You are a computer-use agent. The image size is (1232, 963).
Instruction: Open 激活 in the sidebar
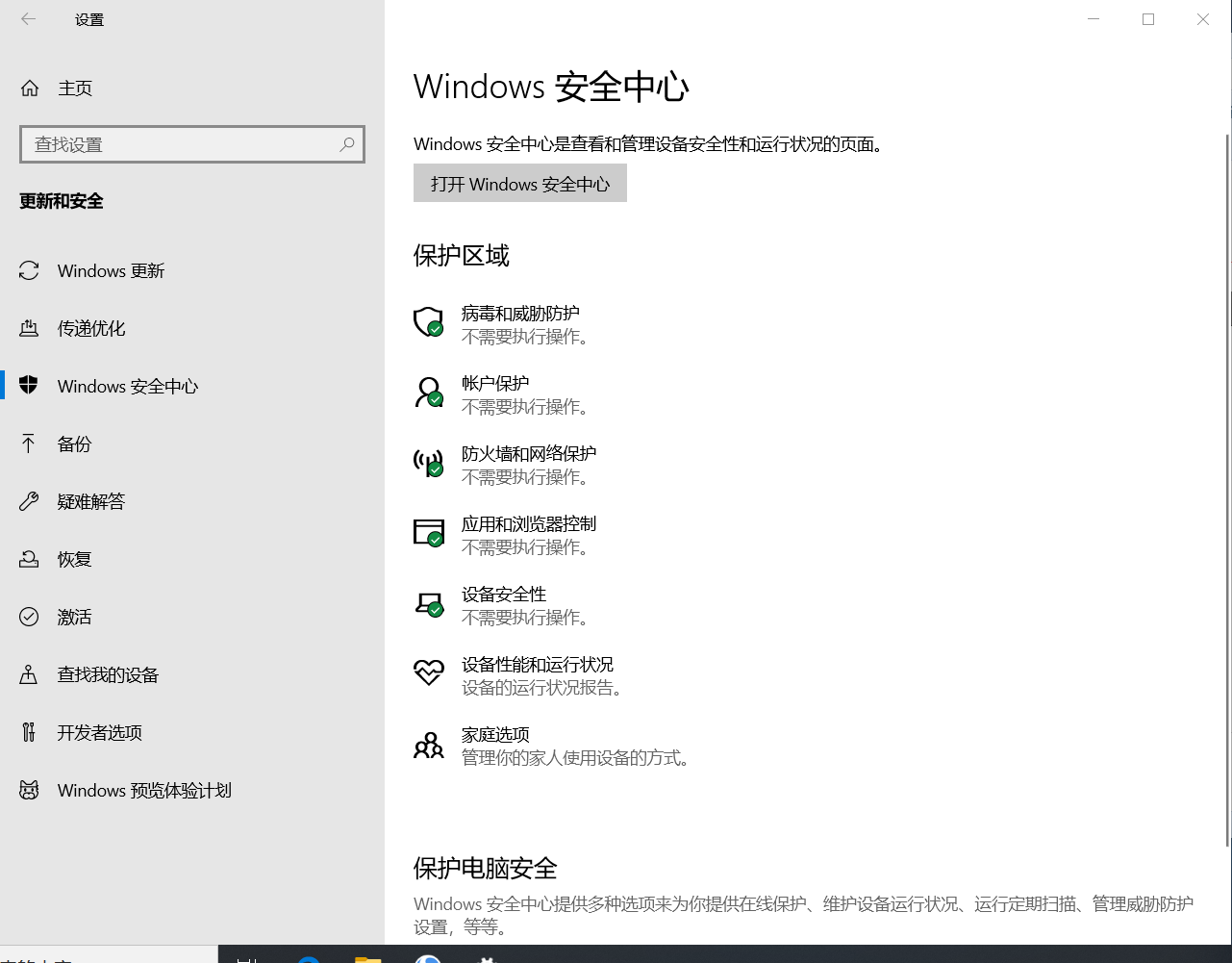[192, 617]
